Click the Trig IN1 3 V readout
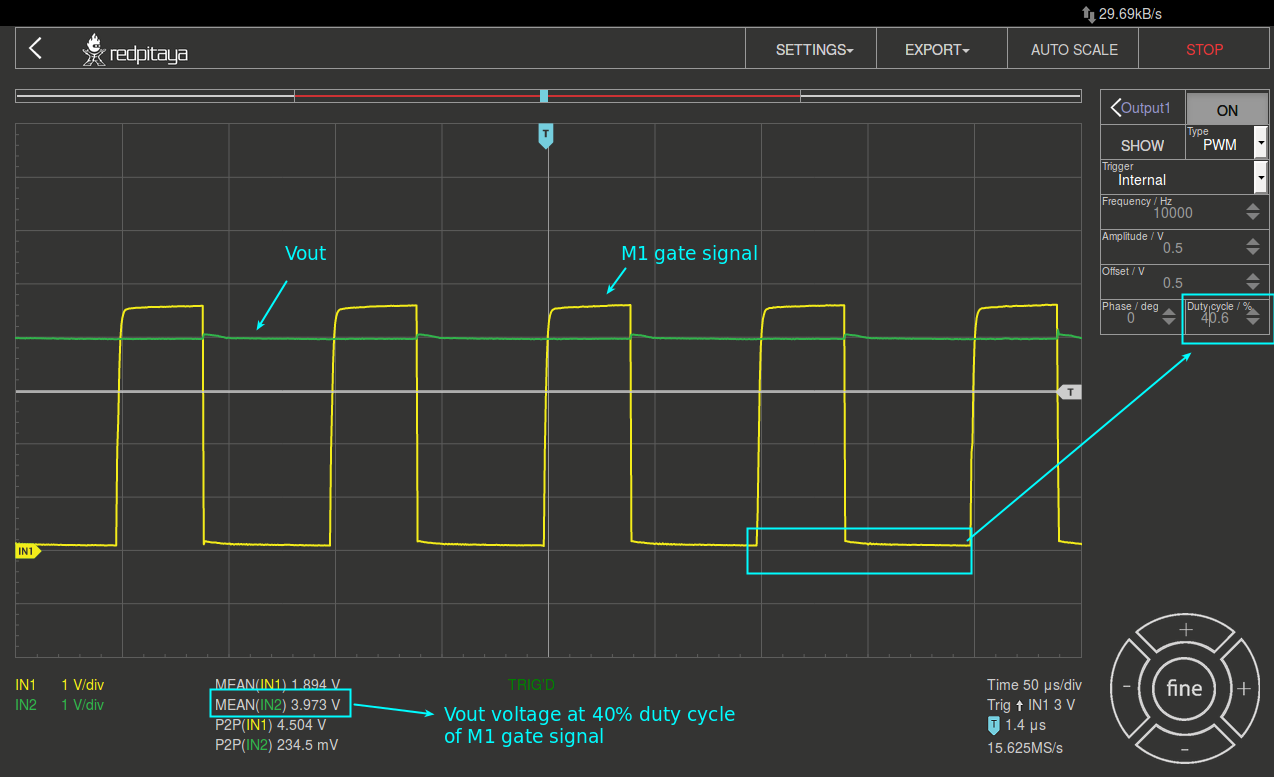 [x=1031, y=705]
